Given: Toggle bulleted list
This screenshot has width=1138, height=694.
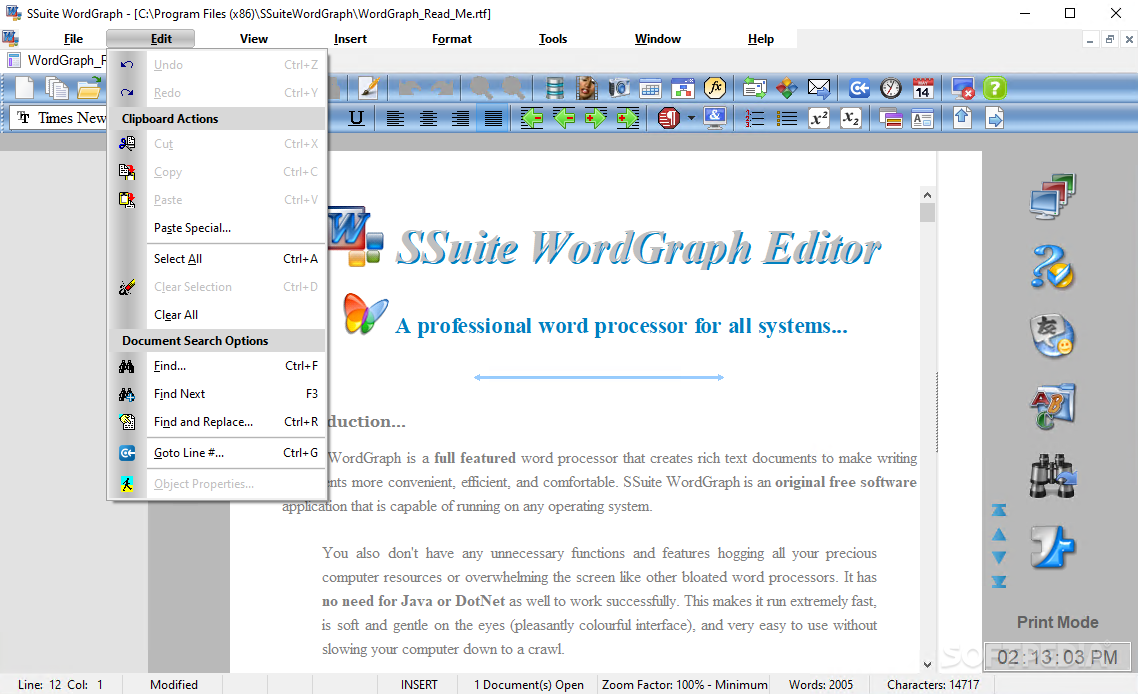Looking at the screenshot, I should tap(787, 118).
